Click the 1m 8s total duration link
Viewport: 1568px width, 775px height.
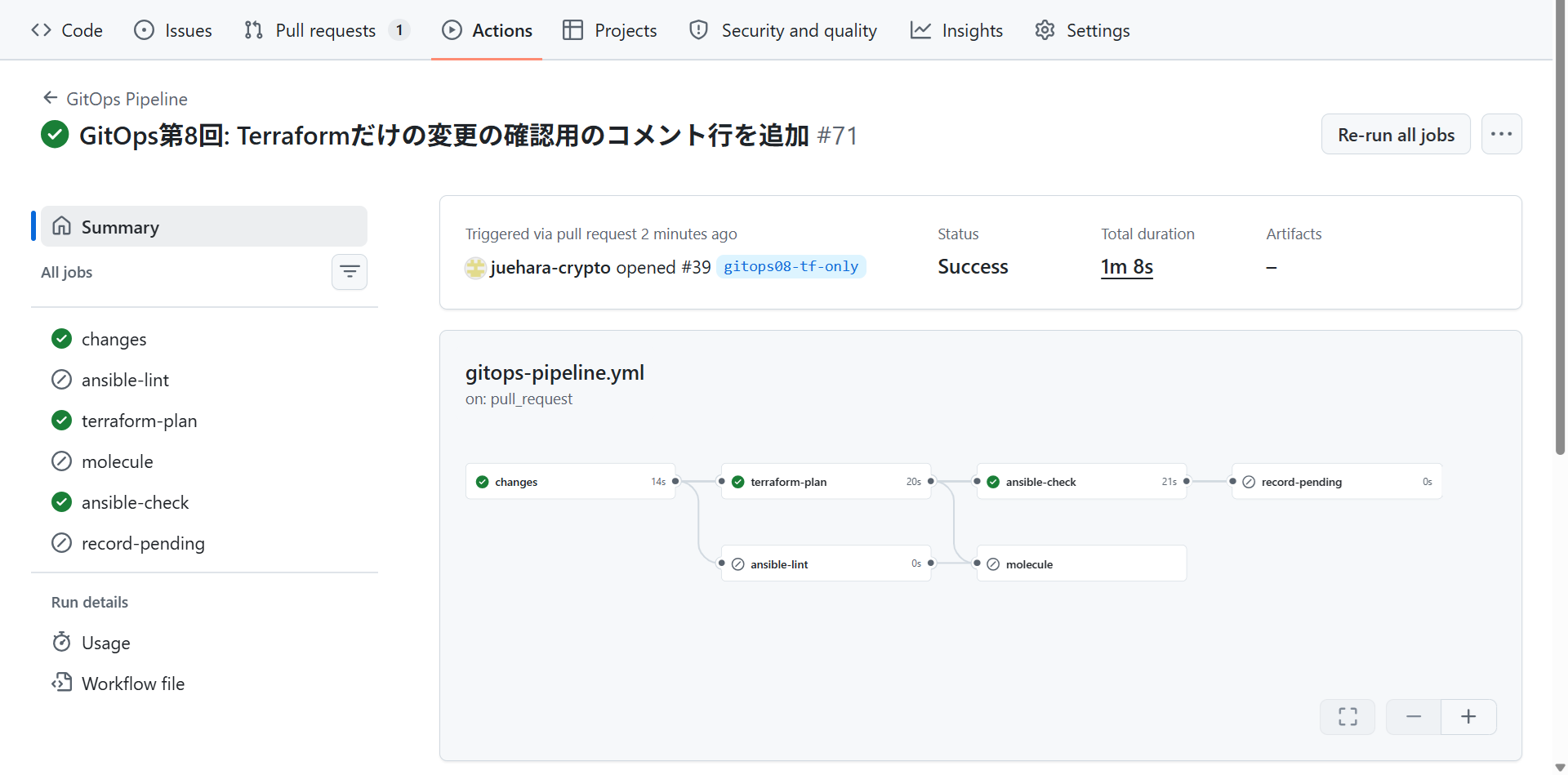point(1127,267)
